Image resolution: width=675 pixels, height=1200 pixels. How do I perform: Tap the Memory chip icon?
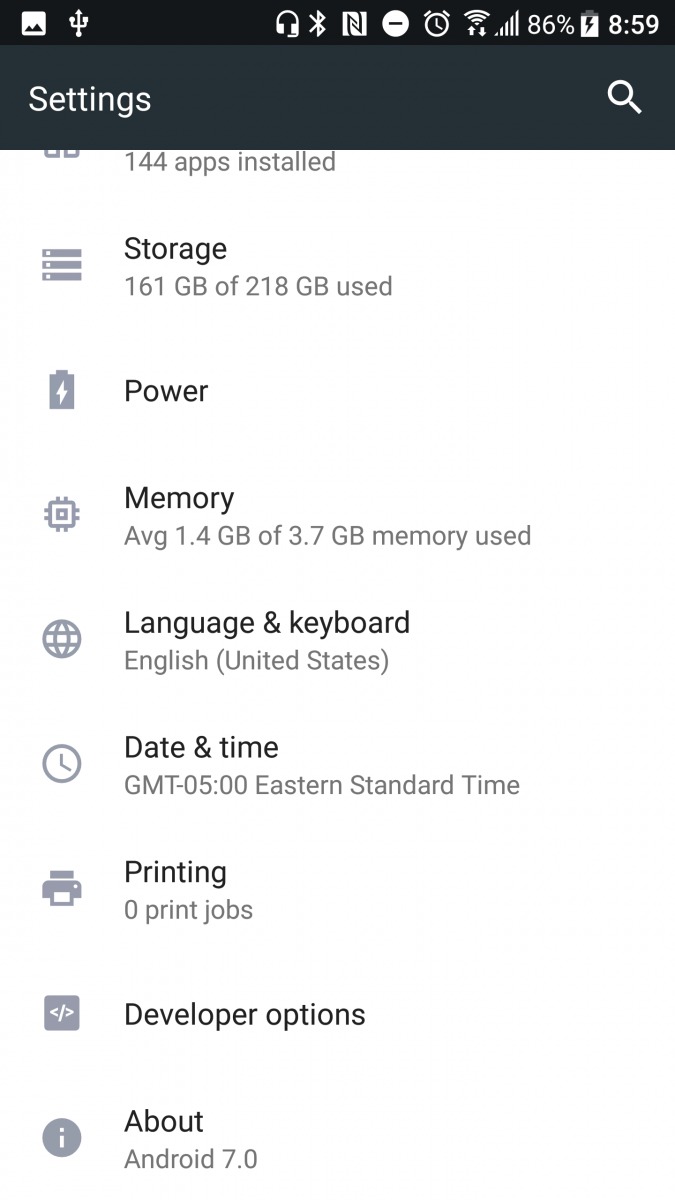click(x=62, y=514)
